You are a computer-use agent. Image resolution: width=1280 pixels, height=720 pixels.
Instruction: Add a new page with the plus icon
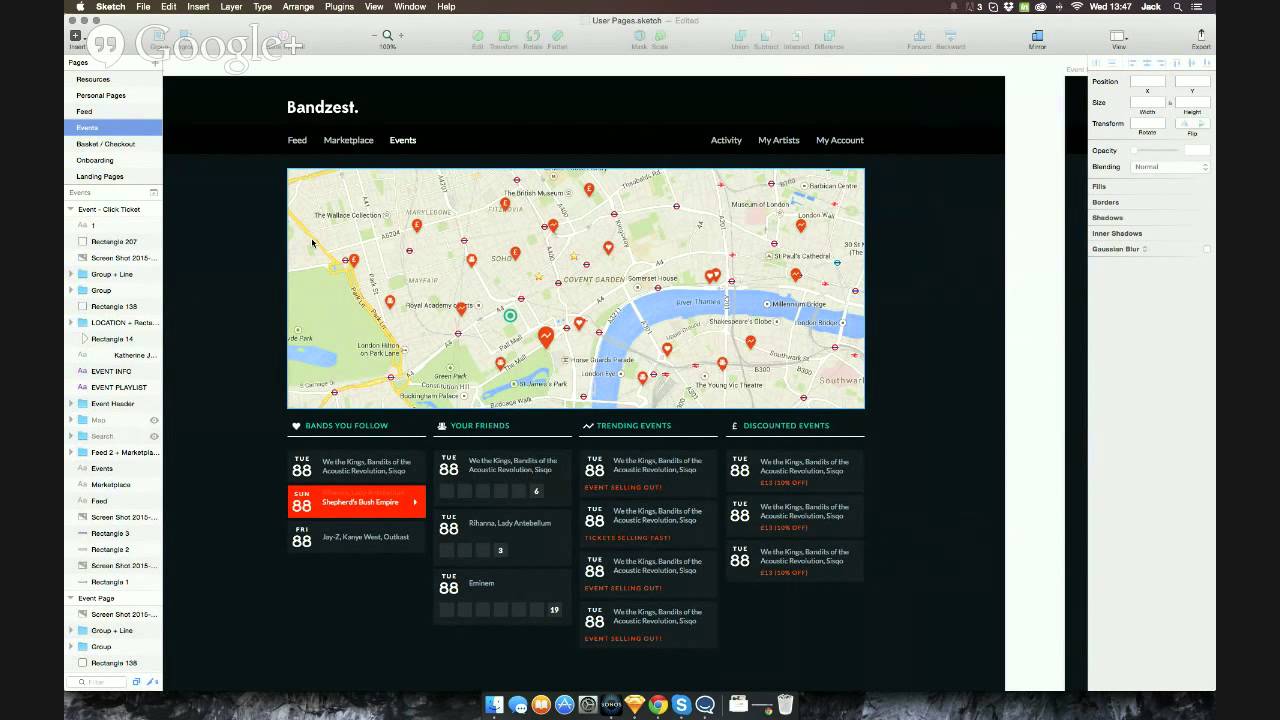[x=154, y=62]
